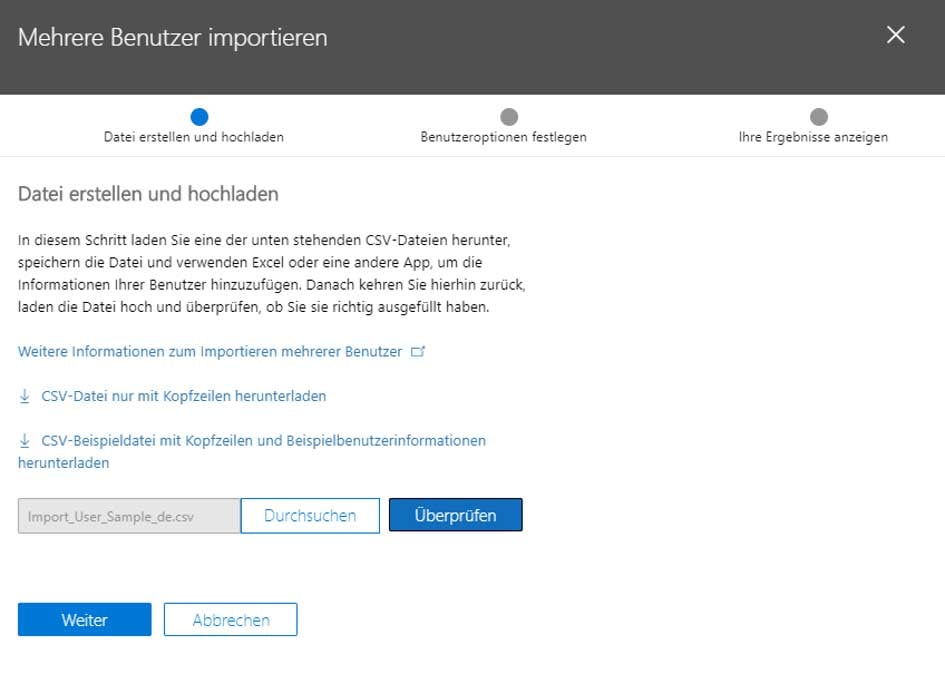Screen dimensions: 945x674
Task: Select the 'Datei erstellen und hochladen' step circle
Action: 199,116
